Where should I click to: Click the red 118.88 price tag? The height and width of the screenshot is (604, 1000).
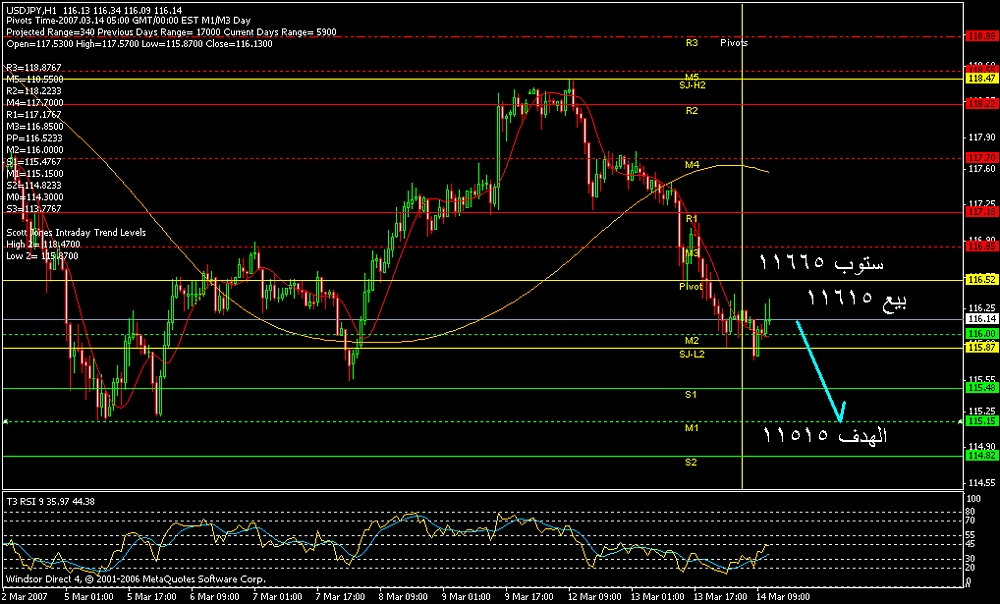979,36
